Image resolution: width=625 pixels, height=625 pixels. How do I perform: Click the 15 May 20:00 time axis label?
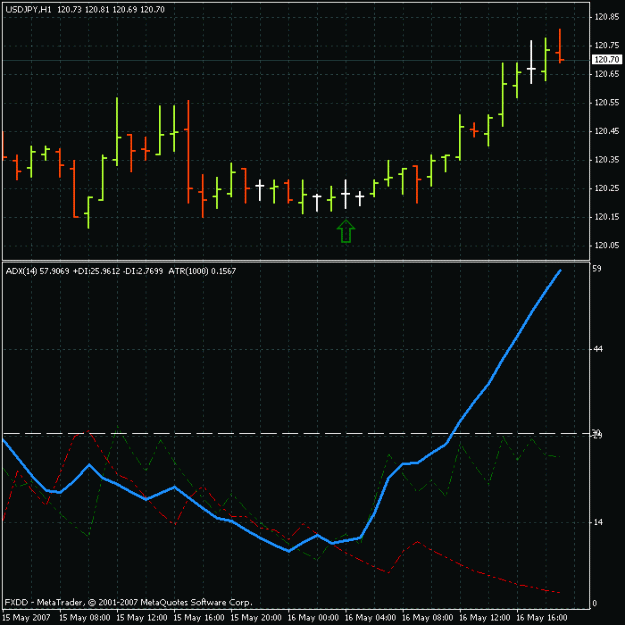256,618
